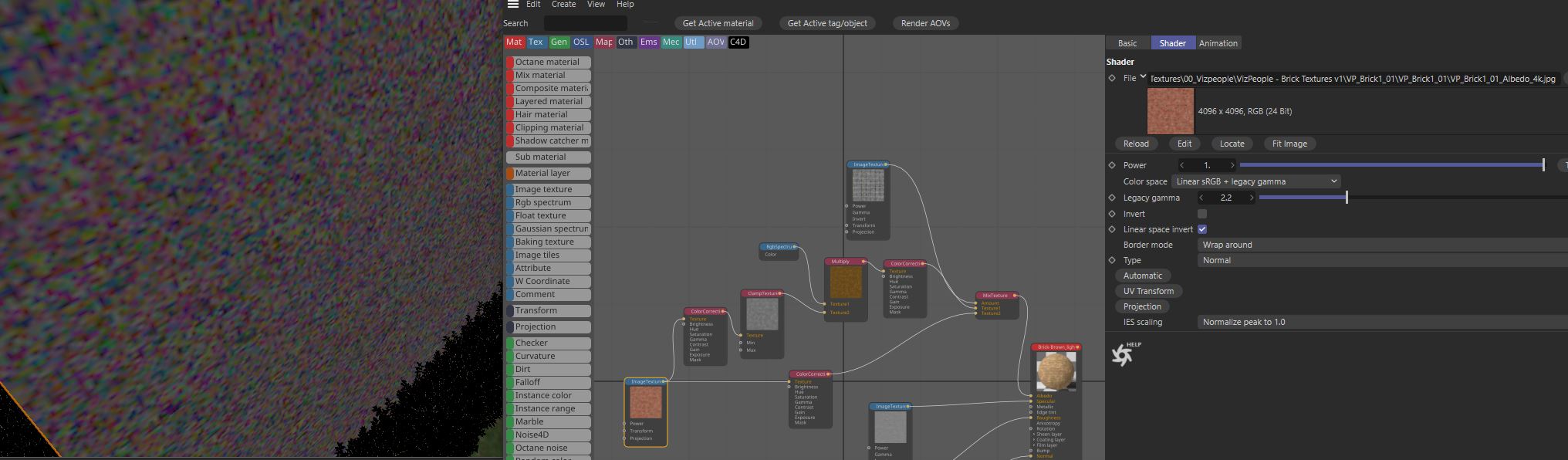Open the Type dropdown set to Normal
Image resolution: width=1568 pixels, height=460 pixels.
pos(1382,260)
